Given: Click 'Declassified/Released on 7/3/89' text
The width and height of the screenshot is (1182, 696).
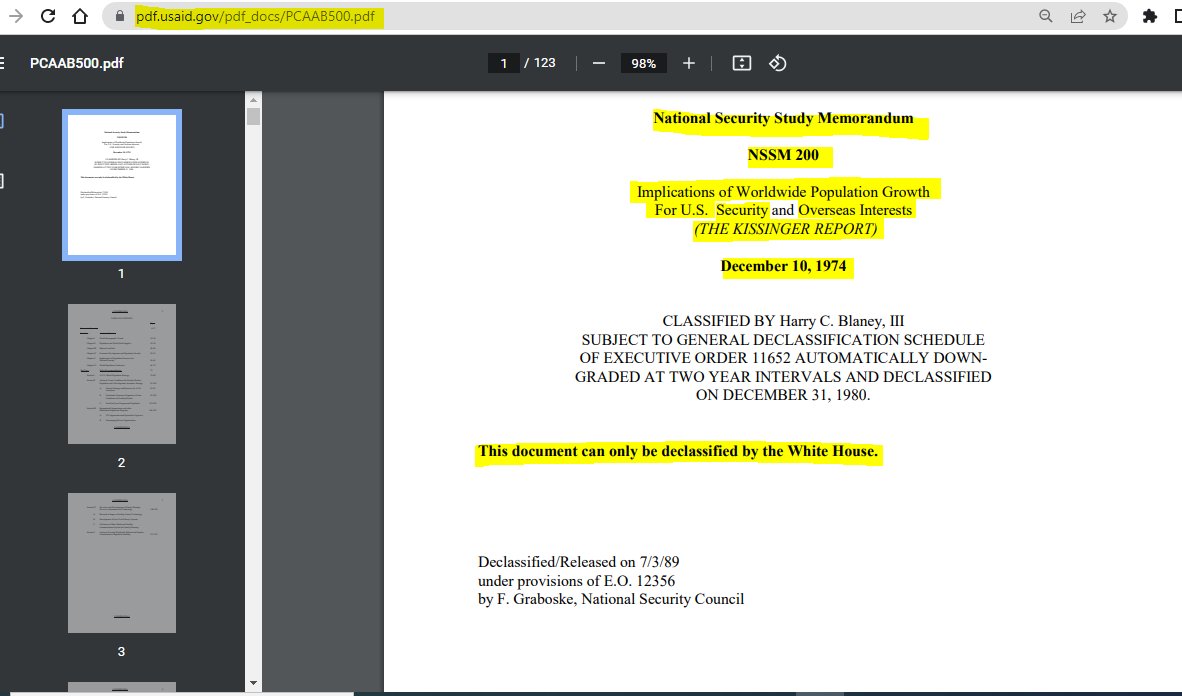Looking at the screenshot, I should tap(578, 563).
